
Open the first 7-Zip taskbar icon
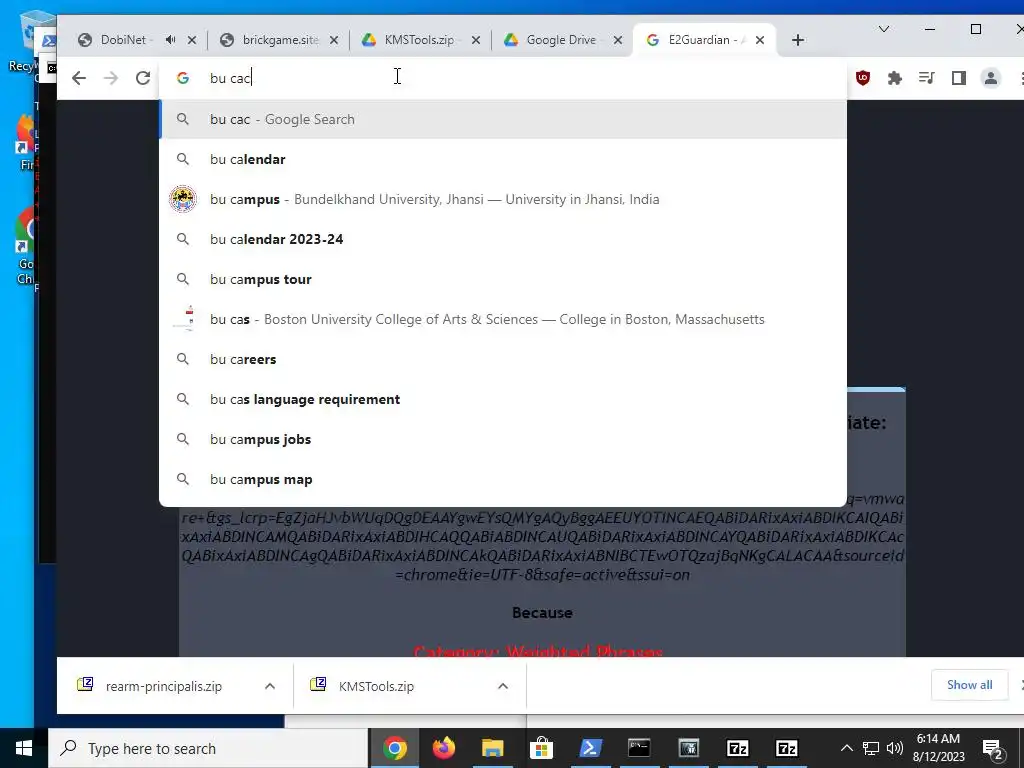pos(737,748)
